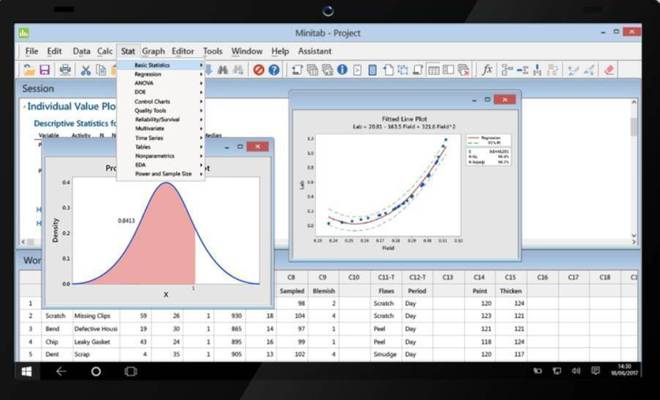Open the Graph menu
The height and width of the screenshot is (400, 660).
[x=153, y=51]
